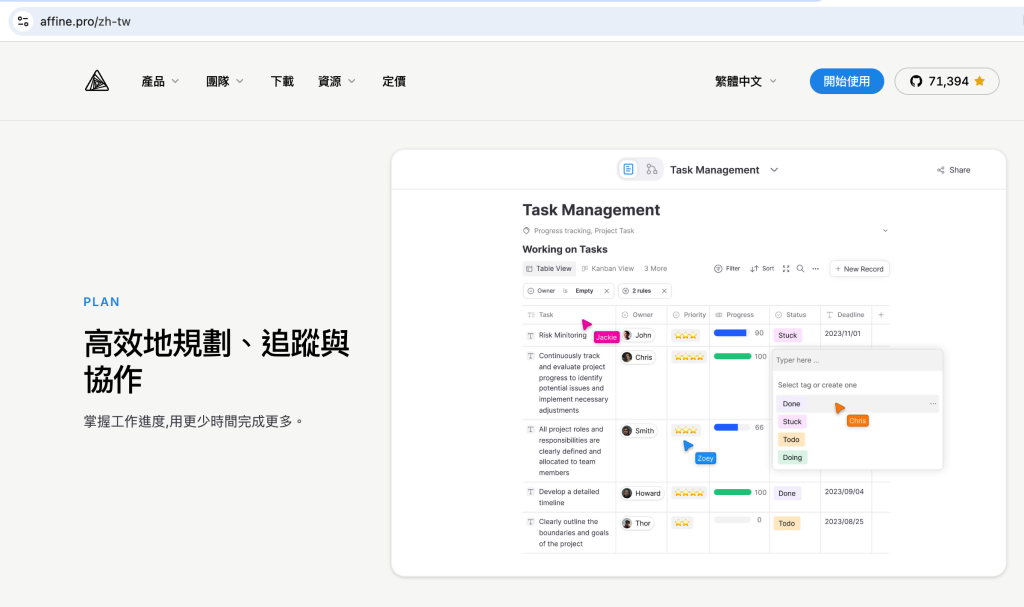Click the Risk Minitoring task cell
Viewport: 1024px width, 607px height.
coord(562,335)
